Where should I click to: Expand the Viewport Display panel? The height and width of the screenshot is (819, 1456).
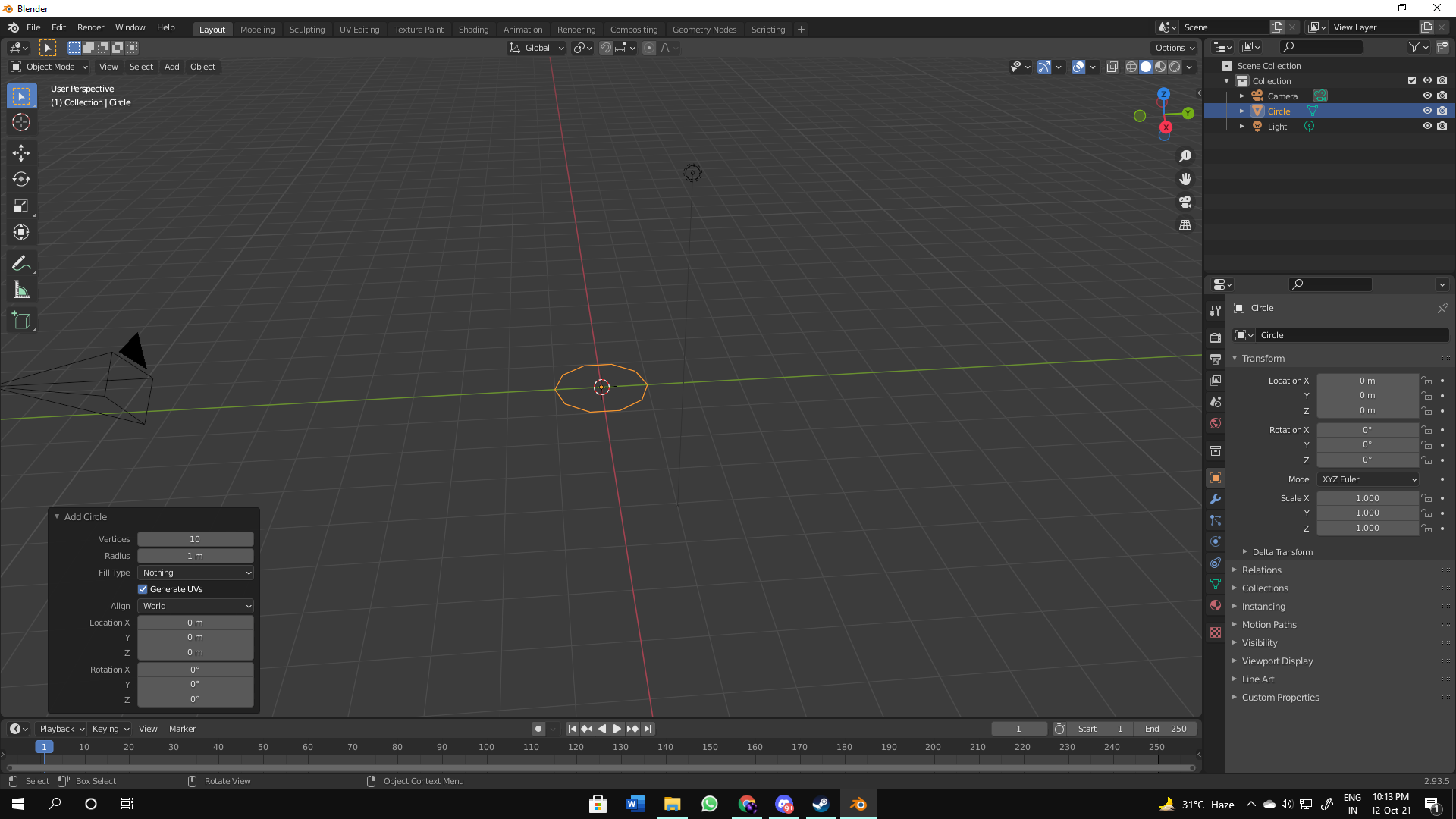click(x=1277, y=661)
